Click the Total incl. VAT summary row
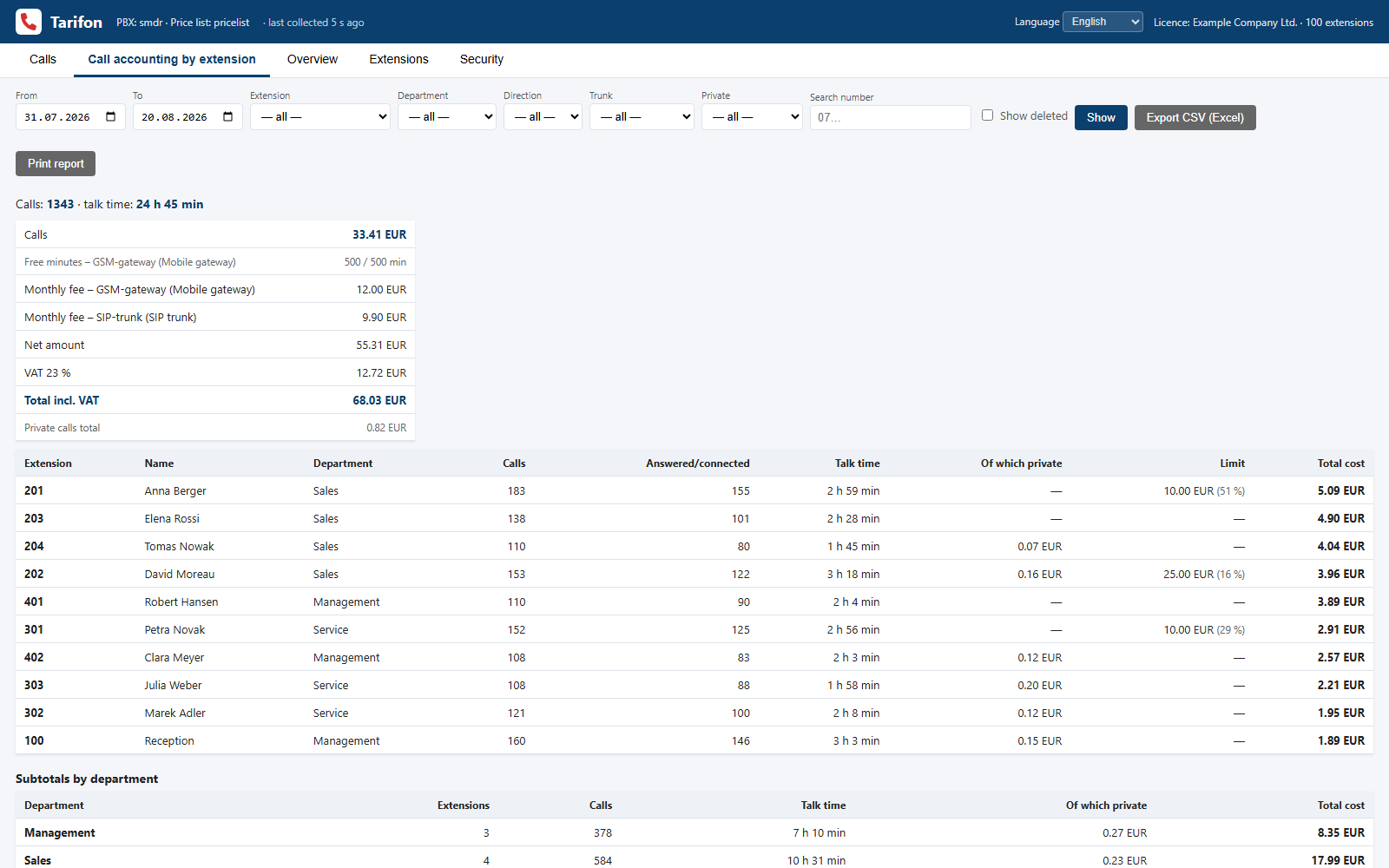1389x868 pixels. coord(215,400)
